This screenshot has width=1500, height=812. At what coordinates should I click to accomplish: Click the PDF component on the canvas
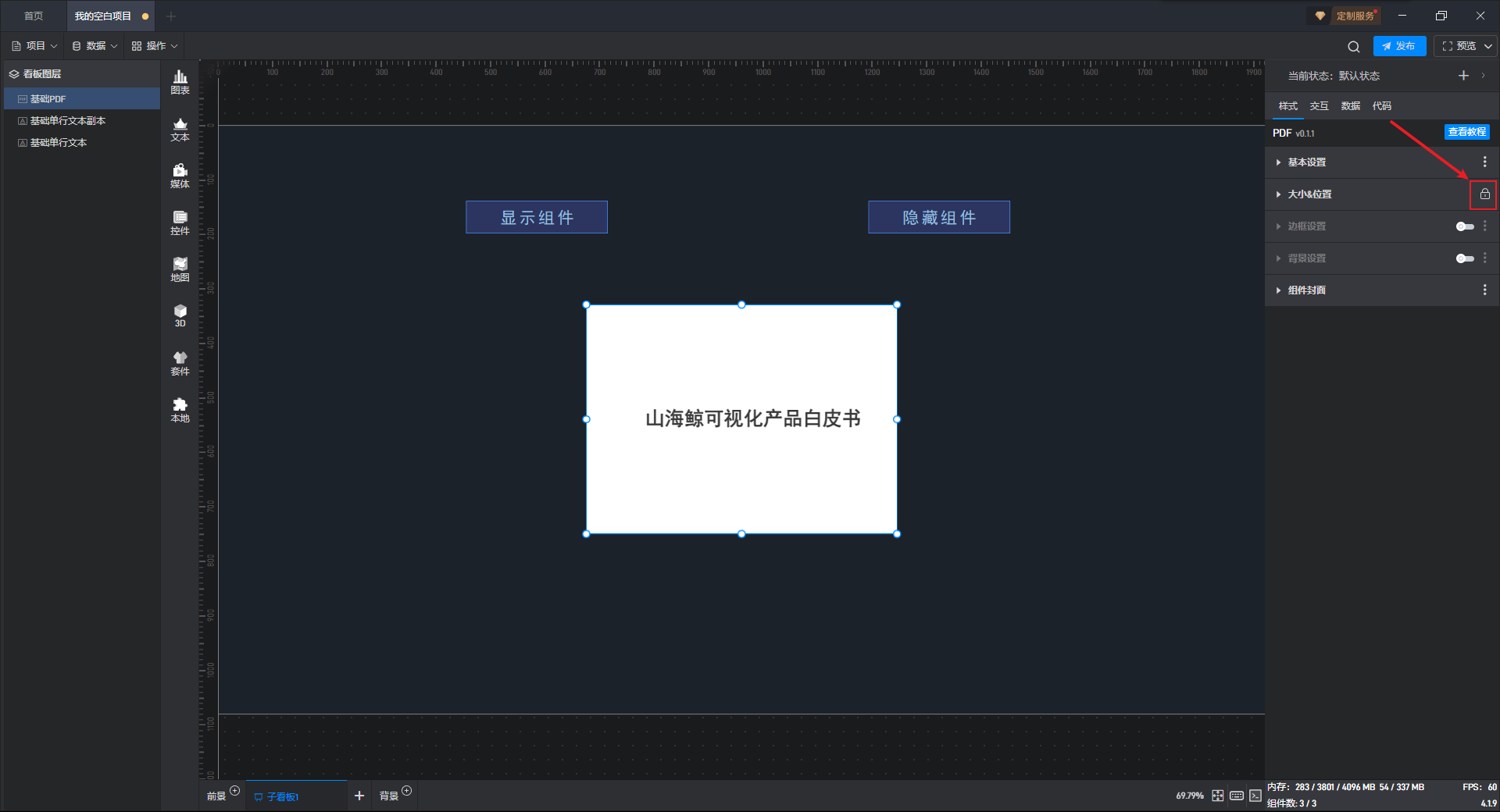pos(741,419)
